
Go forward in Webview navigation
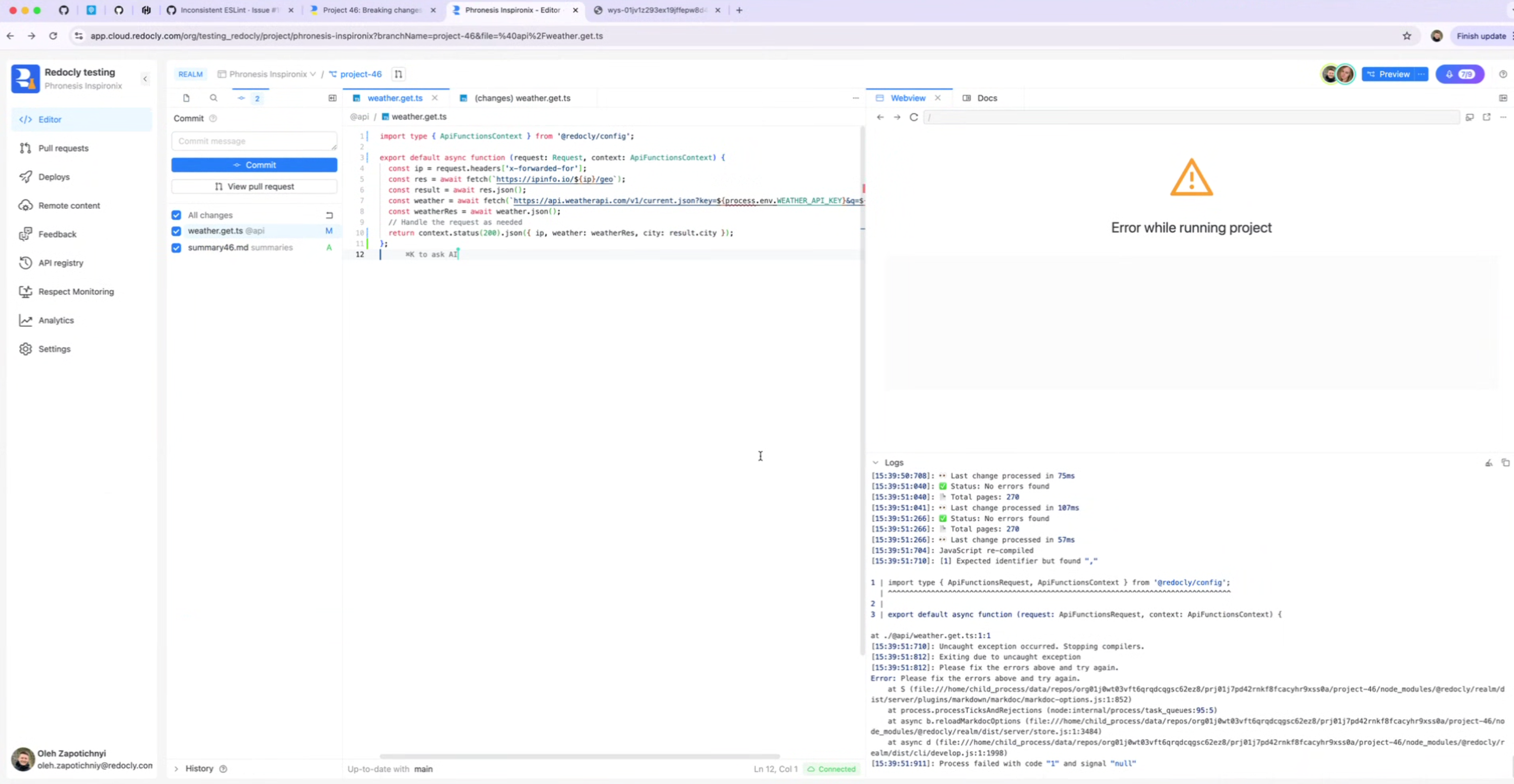coord(897,117)
